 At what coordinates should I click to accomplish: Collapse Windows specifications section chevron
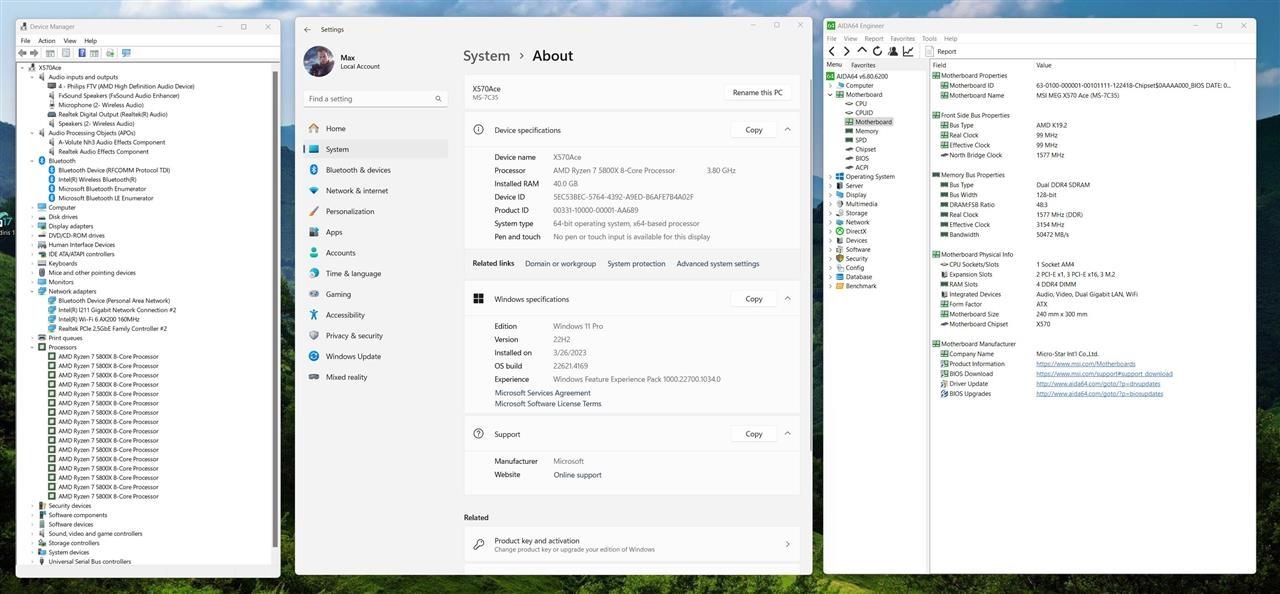coord(787,299)
